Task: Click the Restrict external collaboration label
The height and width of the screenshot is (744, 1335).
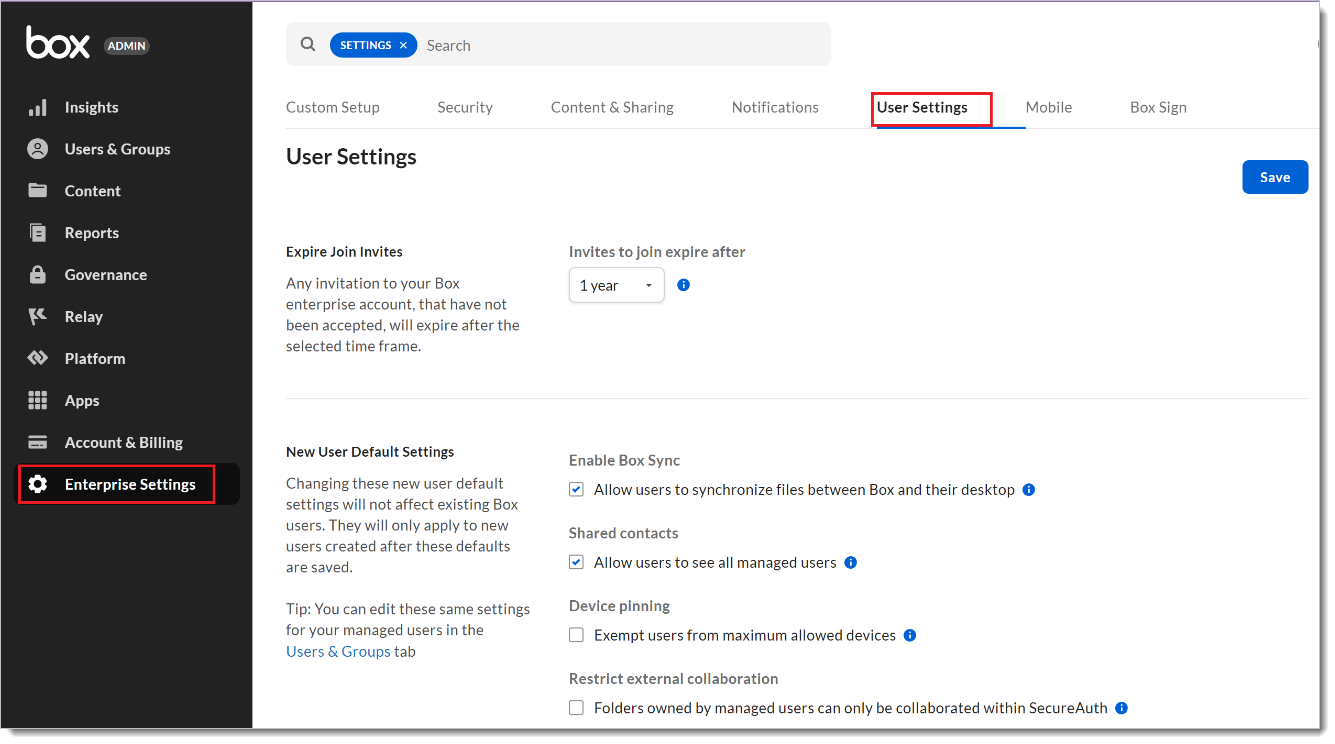Action: coord(673,679)
